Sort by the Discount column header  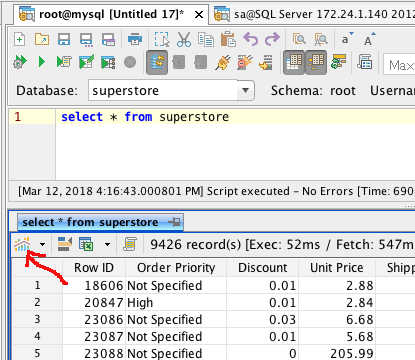263,268
